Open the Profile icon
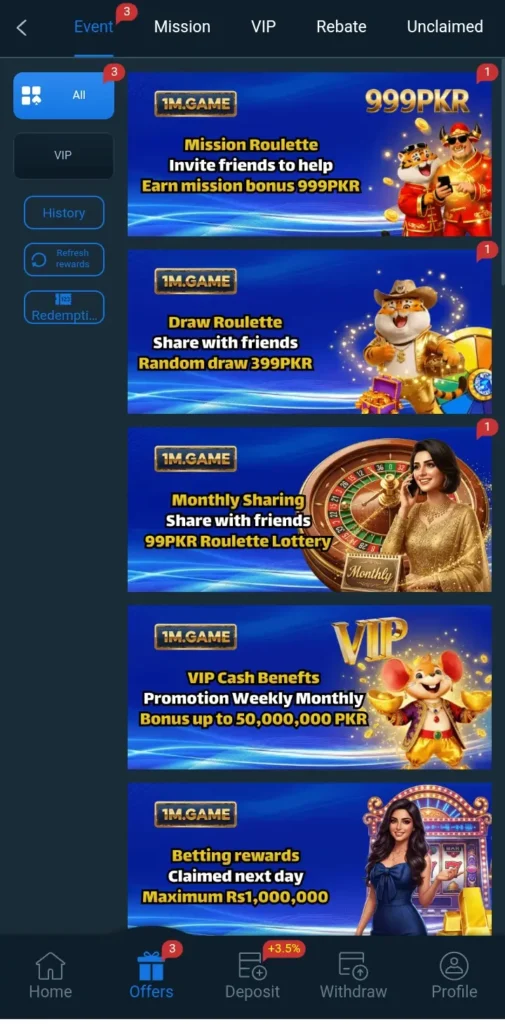The width and height of the screenshot is (505, 1024). pos(454,967)
